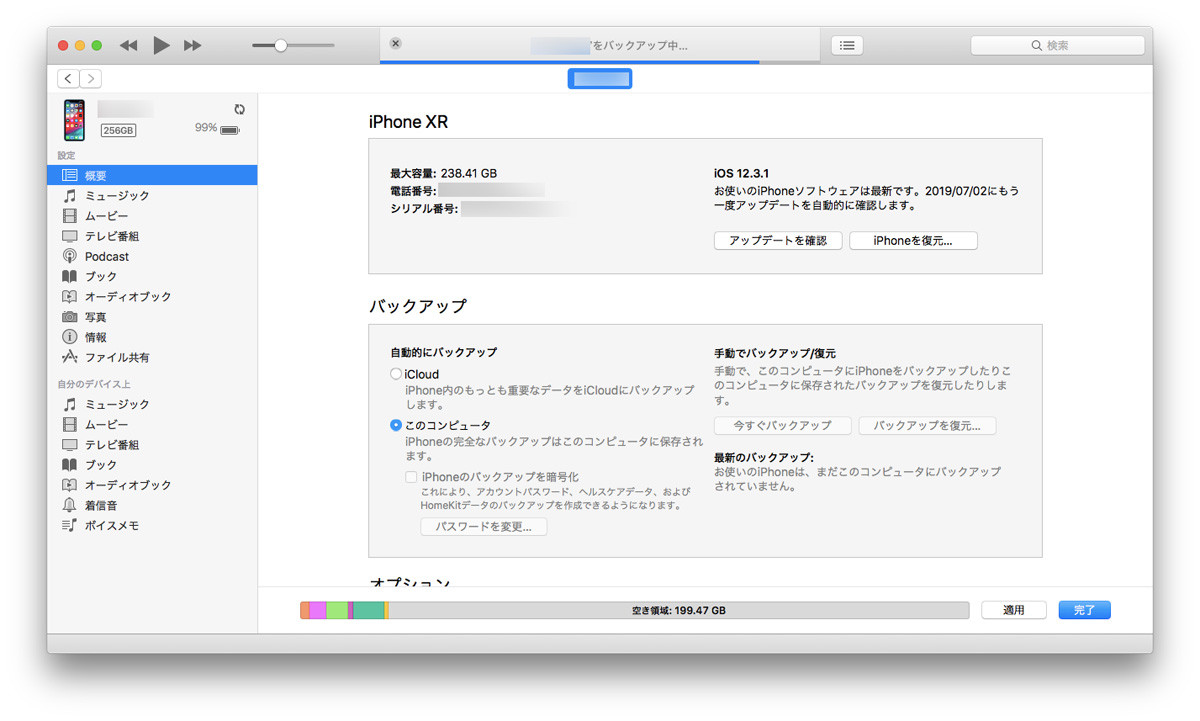Click the バックアップを復元... button

pyautogui.click(x=927, y=426)
